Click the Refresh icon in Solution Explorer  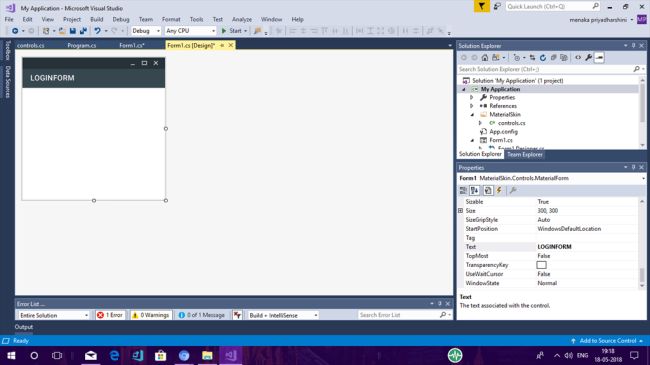tap(543, 58)
